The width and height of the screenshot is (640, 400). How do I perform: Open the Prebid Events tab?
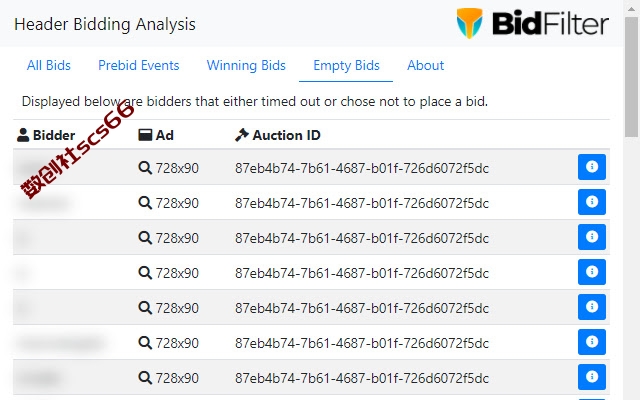(x=139, y=65)
